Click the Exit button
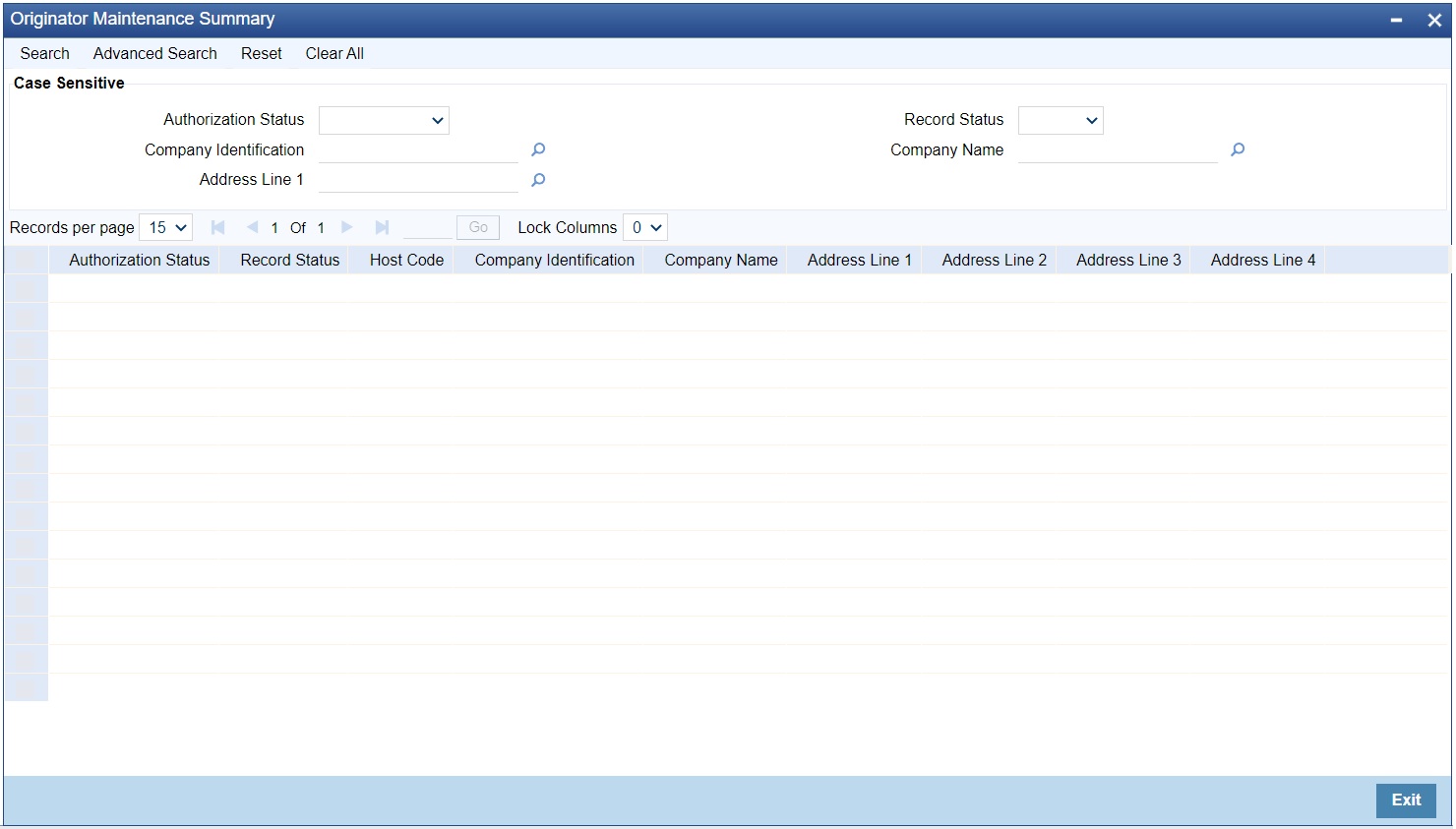The height and width of the screenshot is (829, 1456). coord(1406,800)
